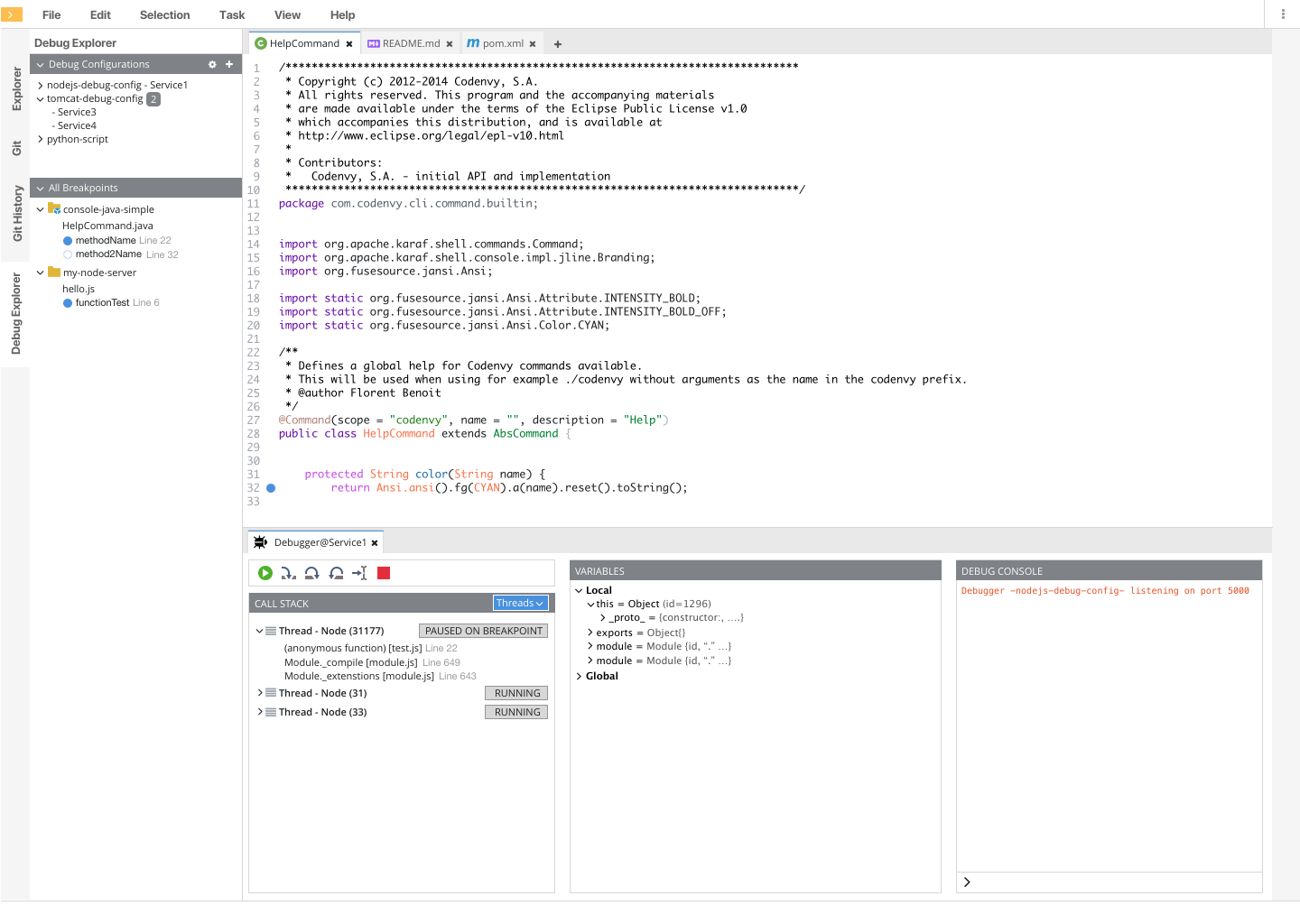This screenshot has height=924, width=1300.
Task: Collapse the All Breakpoints section
Action: click(40, 189)
